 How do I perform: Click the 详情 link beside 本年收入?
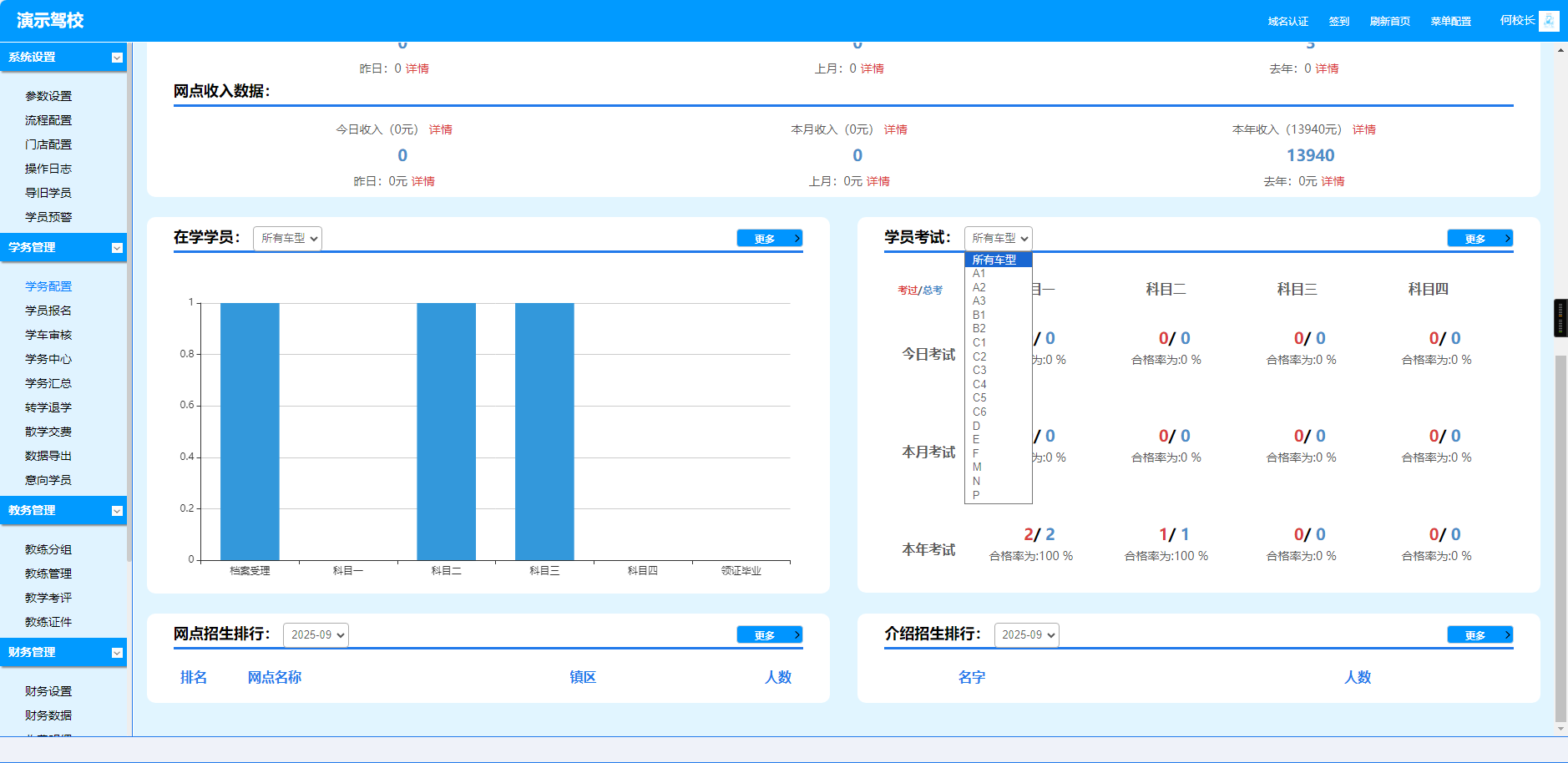1366,129
